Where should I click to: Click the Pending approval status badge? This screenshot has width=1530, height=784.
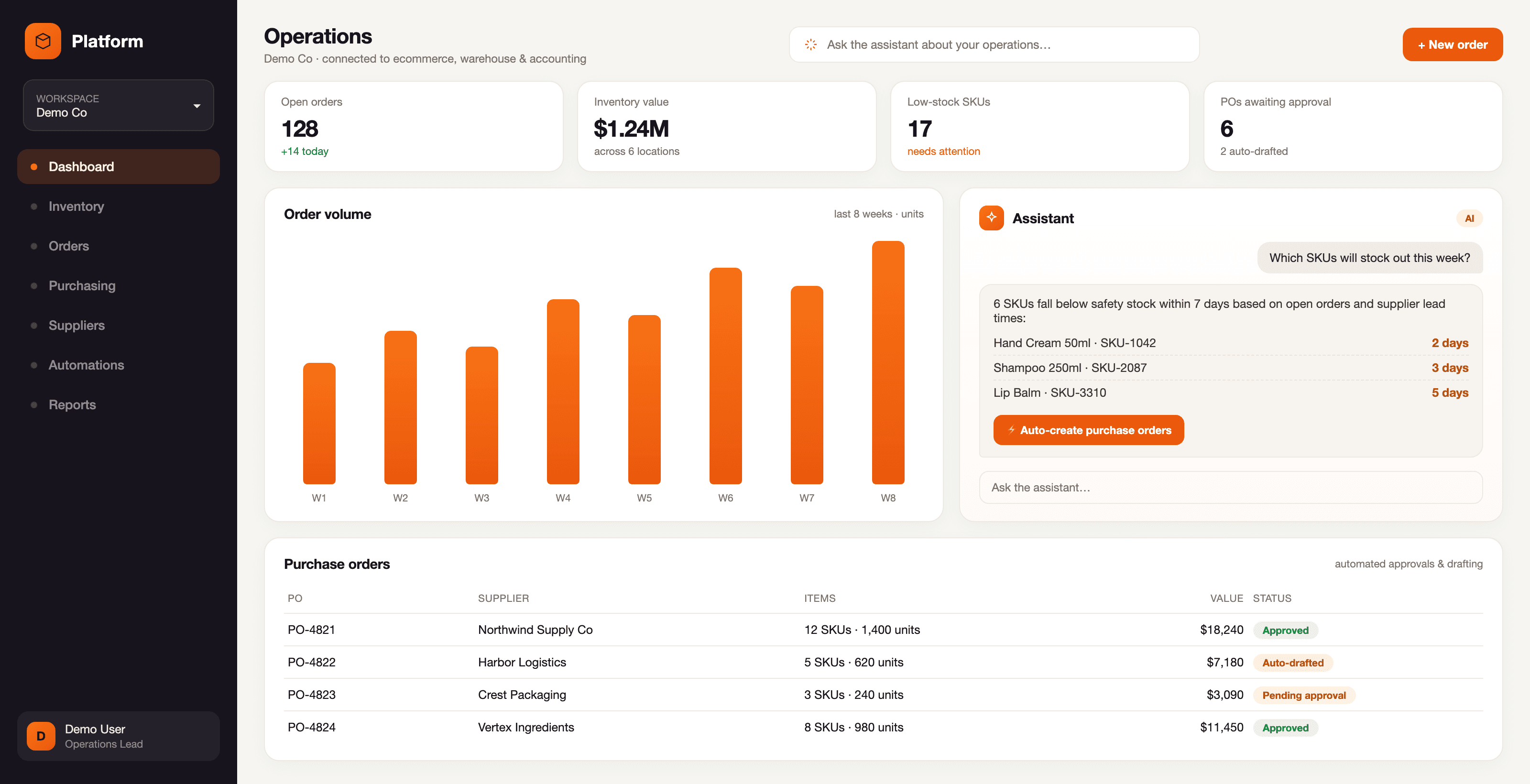tap(1304, 695)
